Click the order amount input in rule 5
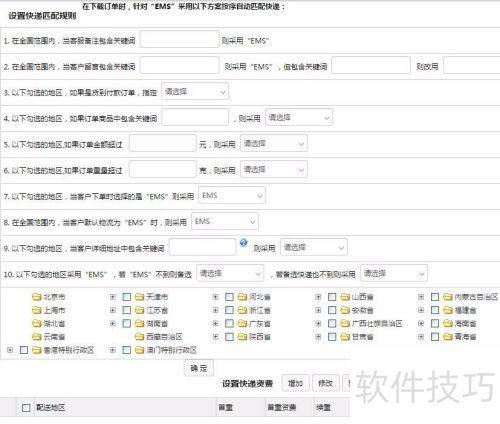Viewport: 500px width, 424px height. tap(163, 143)
